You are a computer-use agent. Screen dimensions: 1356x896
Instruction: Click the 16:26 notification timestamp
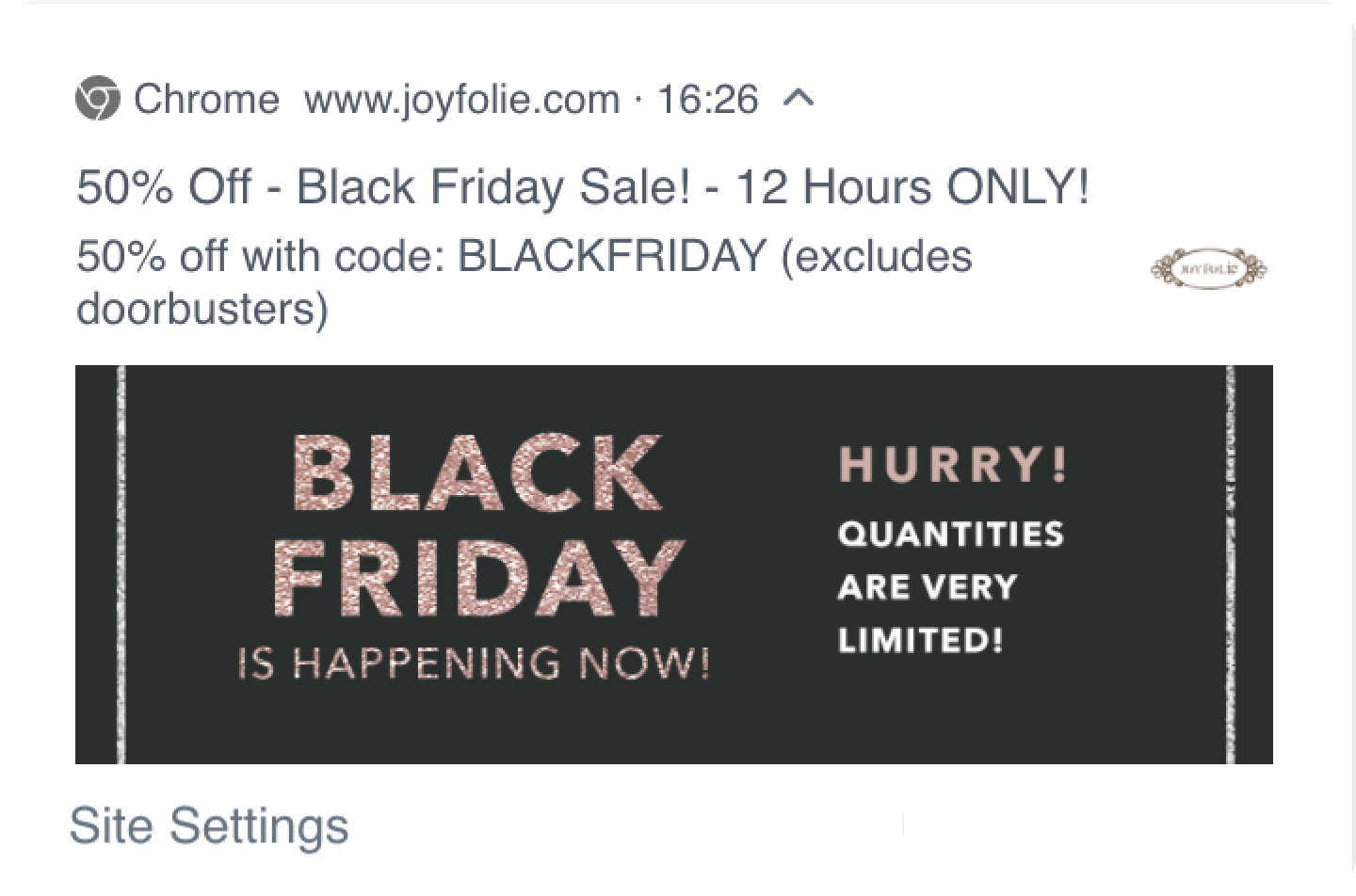point(707,99)
